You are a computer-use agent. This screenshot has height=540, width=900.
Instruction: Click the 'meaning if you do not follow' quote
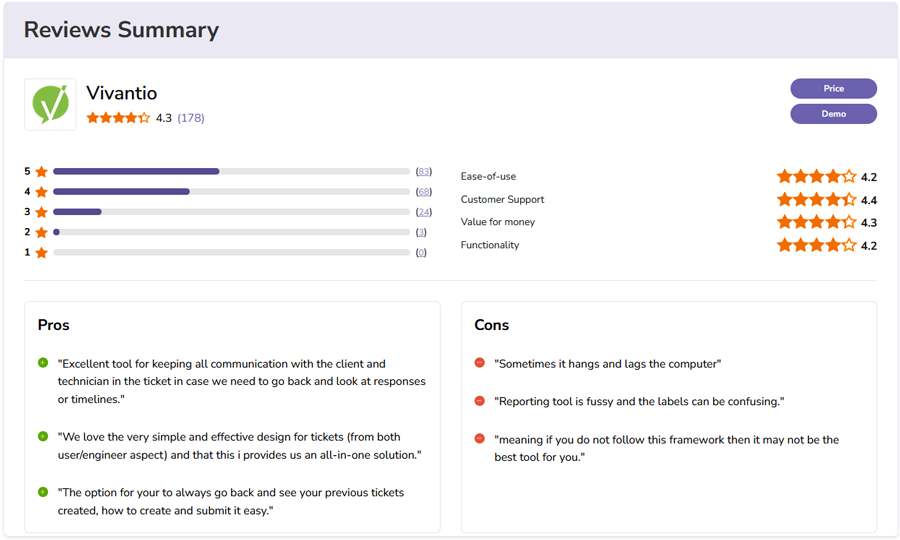(x=666, y=448)
